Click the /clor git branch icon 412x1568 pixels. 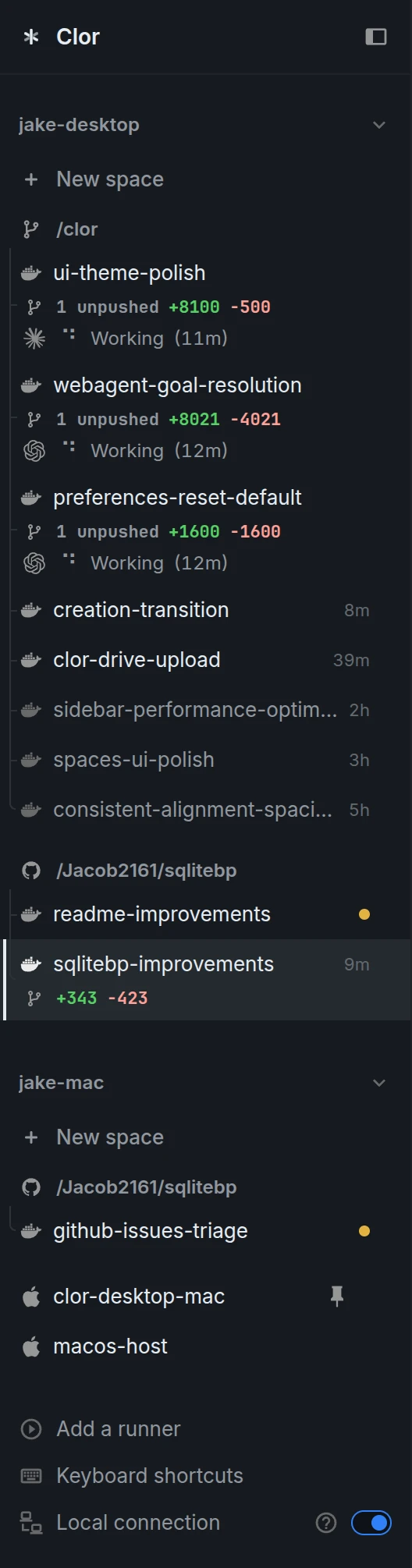tap(31, 229)
